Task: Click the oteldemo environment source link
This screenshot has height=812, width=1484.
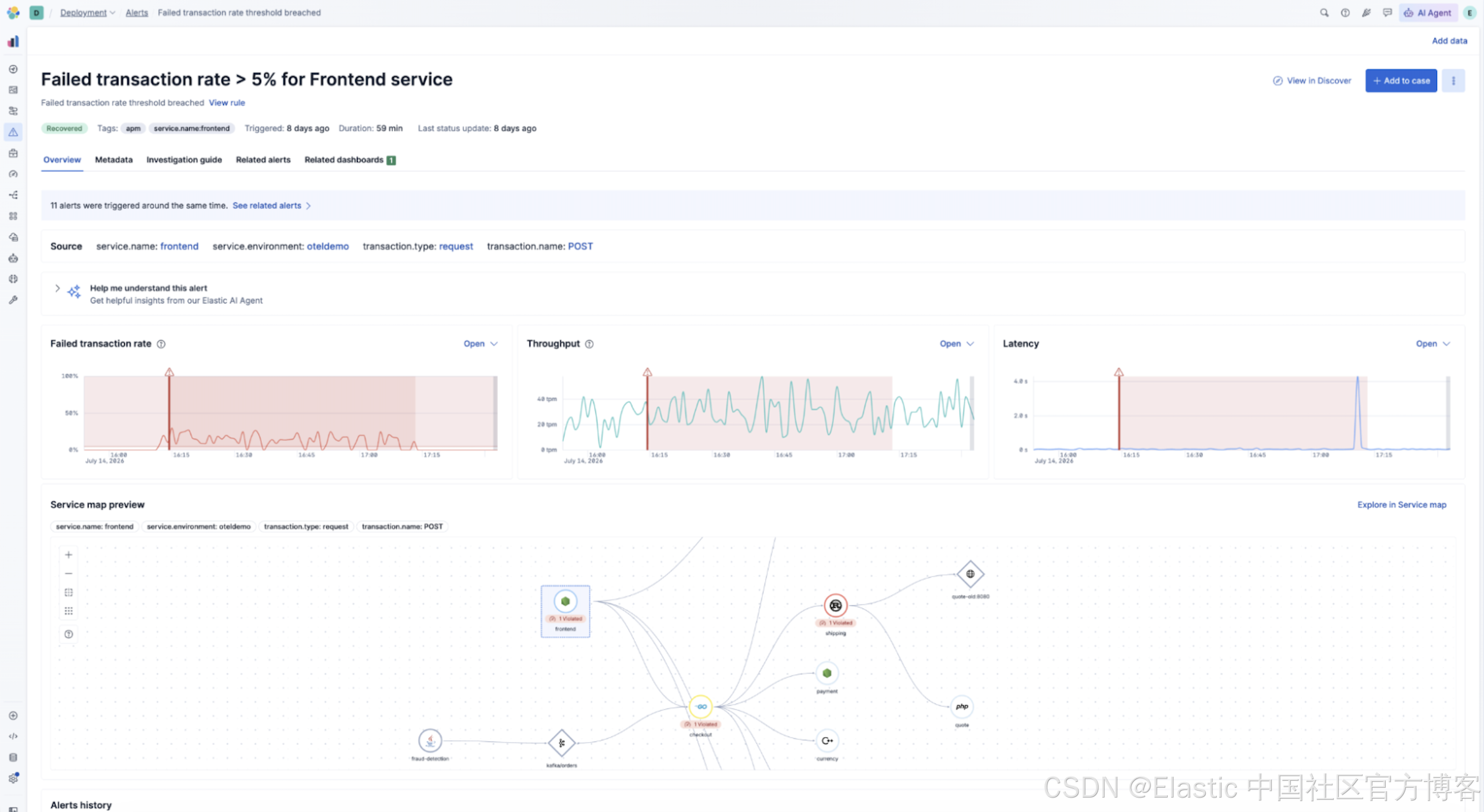Action: [x=328, y=246]
